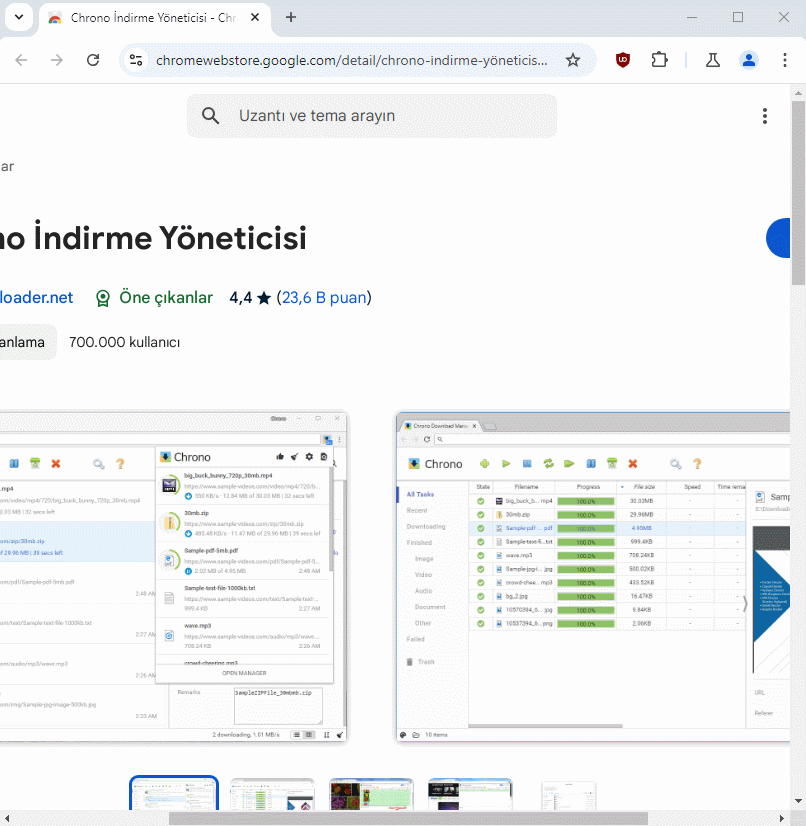This screenshot has width=806, height=826.
Task: Open the Chrome profile avatar
Action: tap(749, 60)
